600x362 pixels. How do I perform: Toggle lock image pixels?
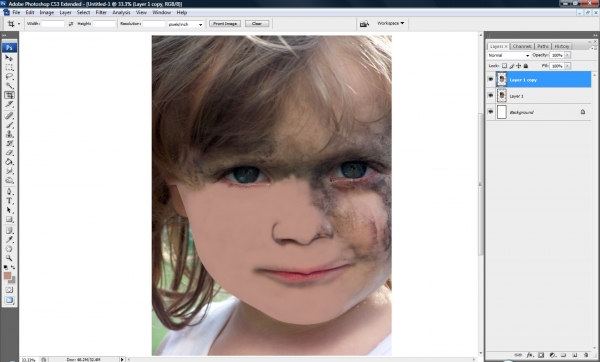pos(512,66)
